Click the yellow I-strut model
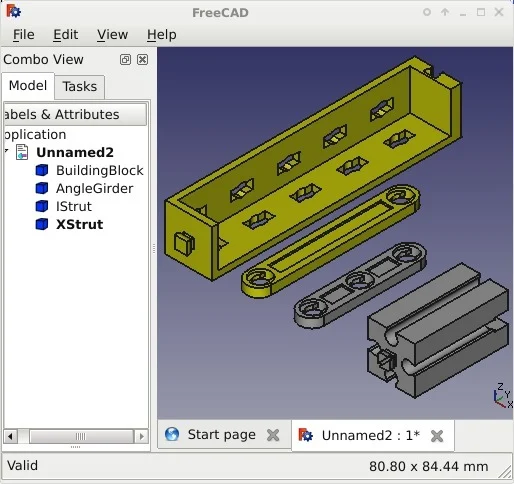The height and width of the screenshot is (484, 514). 330,242
